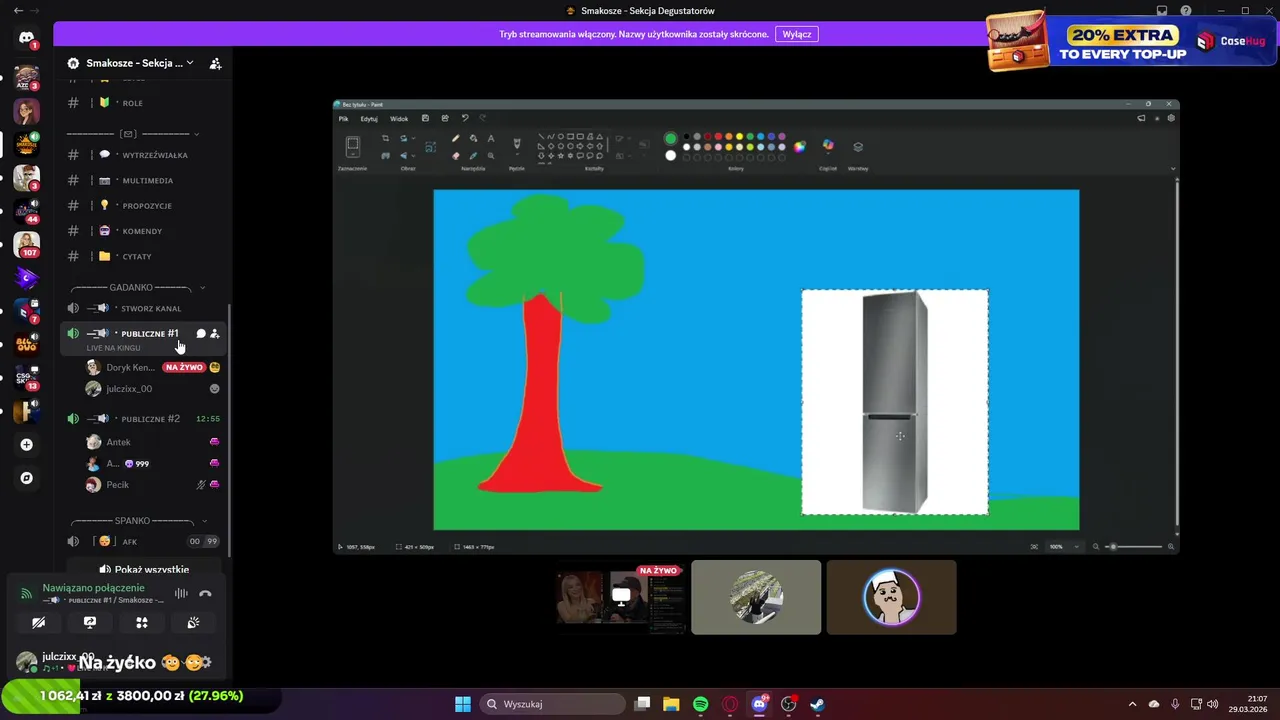Open File Explorer from the taskbar
Viewport: 1280px width, 720px height.
point(671,704)
